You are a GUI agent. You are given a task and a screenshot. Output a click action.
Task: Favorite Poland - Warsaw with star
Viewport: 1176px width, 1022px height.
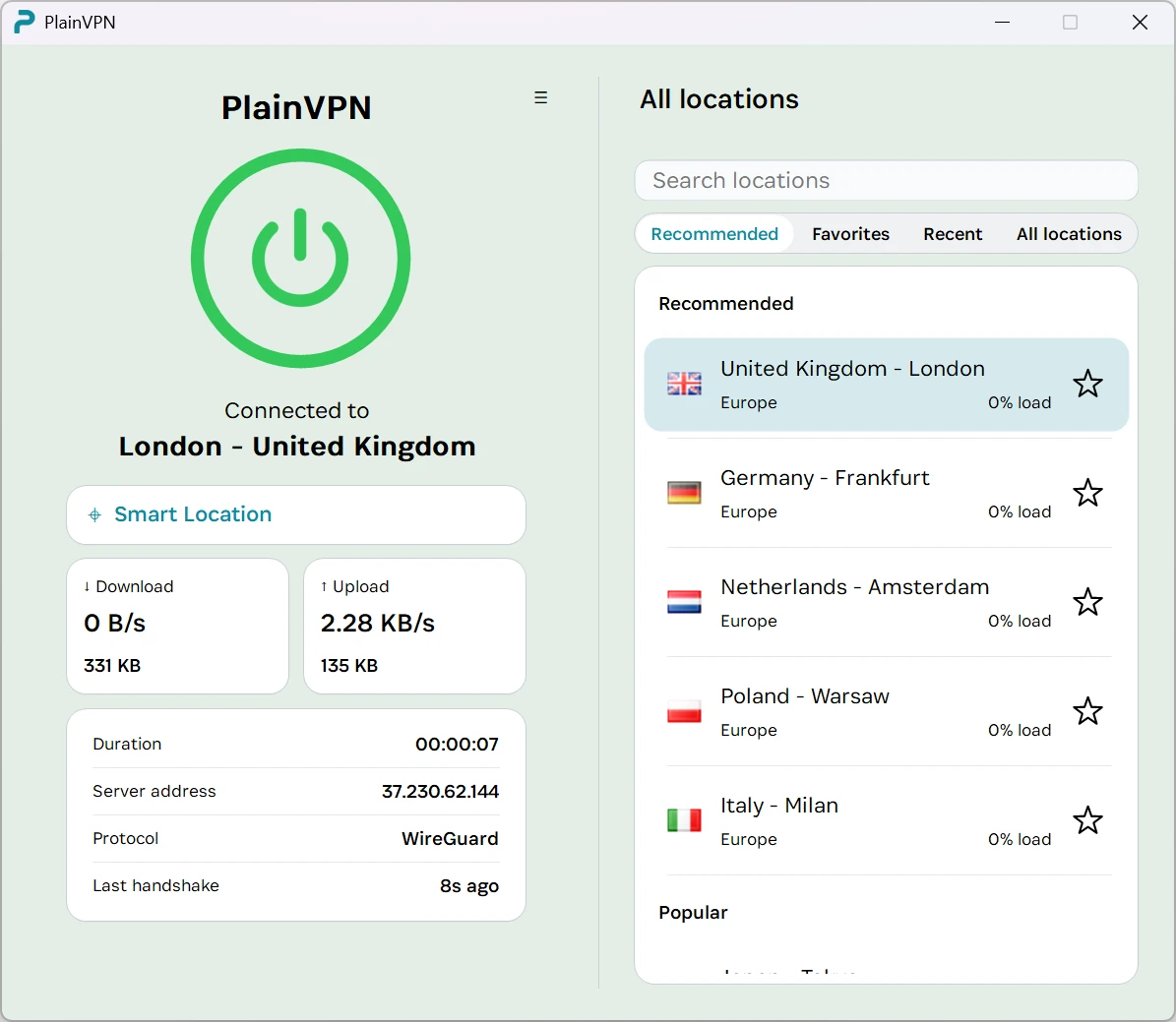pyautogui.click(x=1087, y=711)
